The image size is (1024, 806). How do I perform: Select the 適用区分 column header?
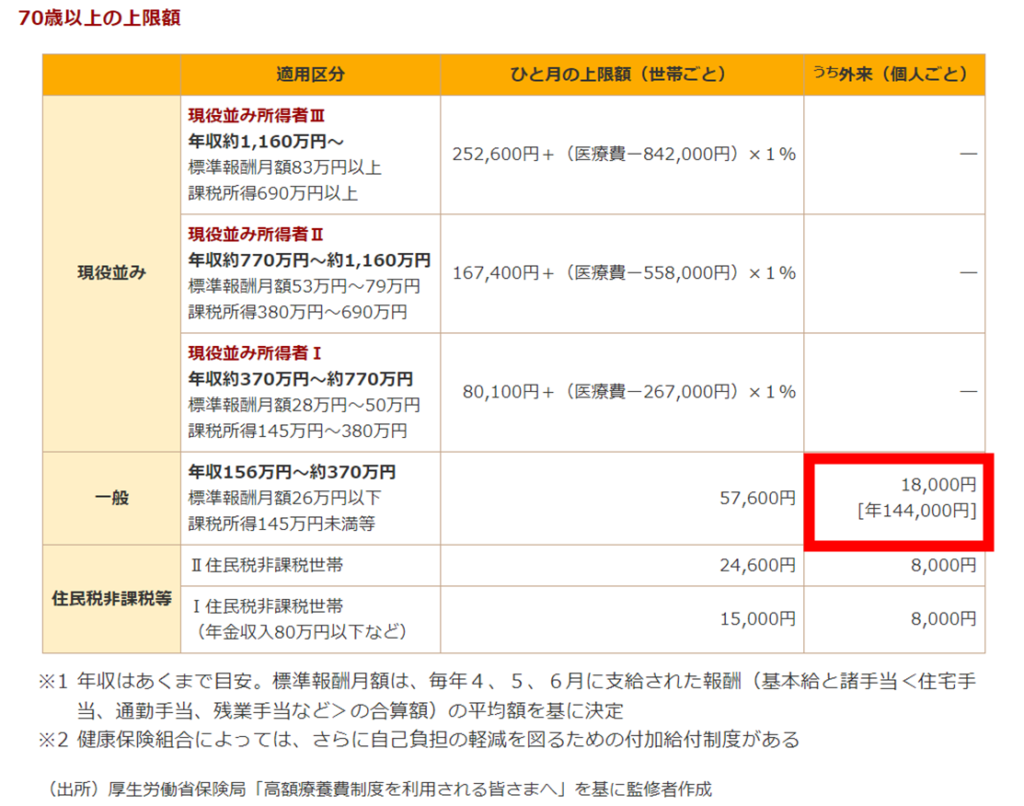pos(310,75)
